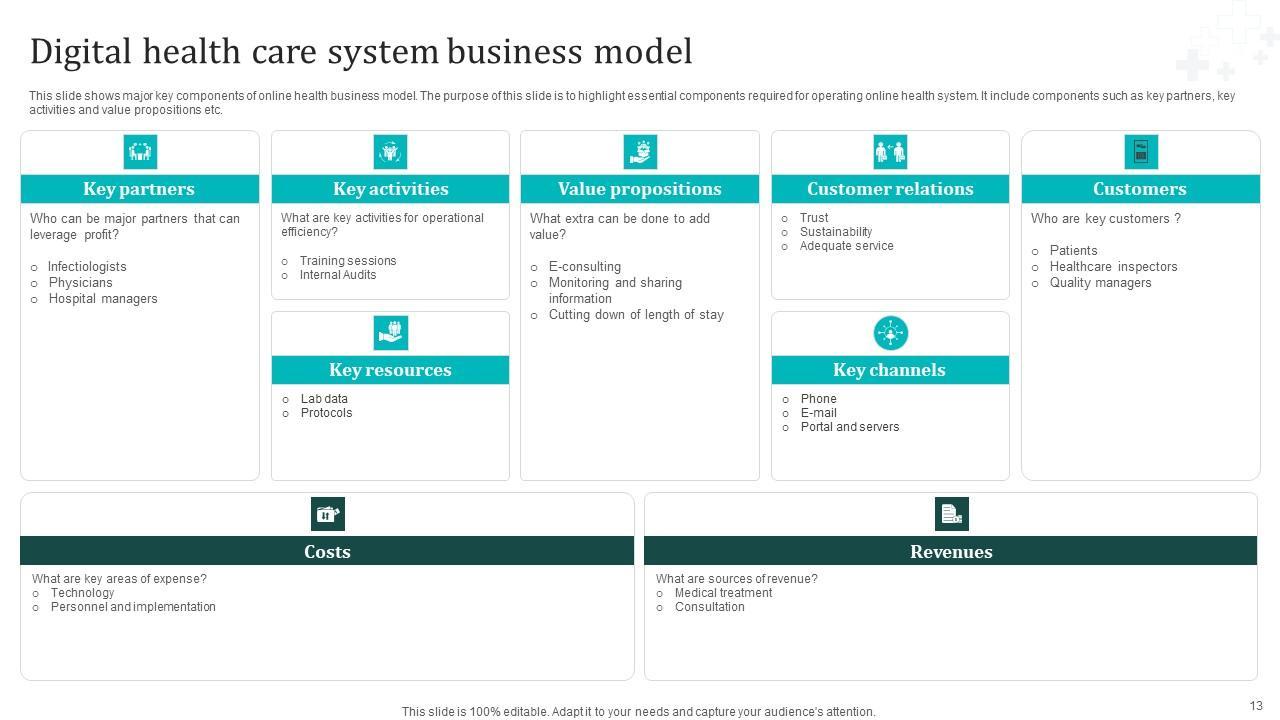Select the Value propositions header
Image resolution: width=1280 pixels, height=720 pixels.
(640, 189)
